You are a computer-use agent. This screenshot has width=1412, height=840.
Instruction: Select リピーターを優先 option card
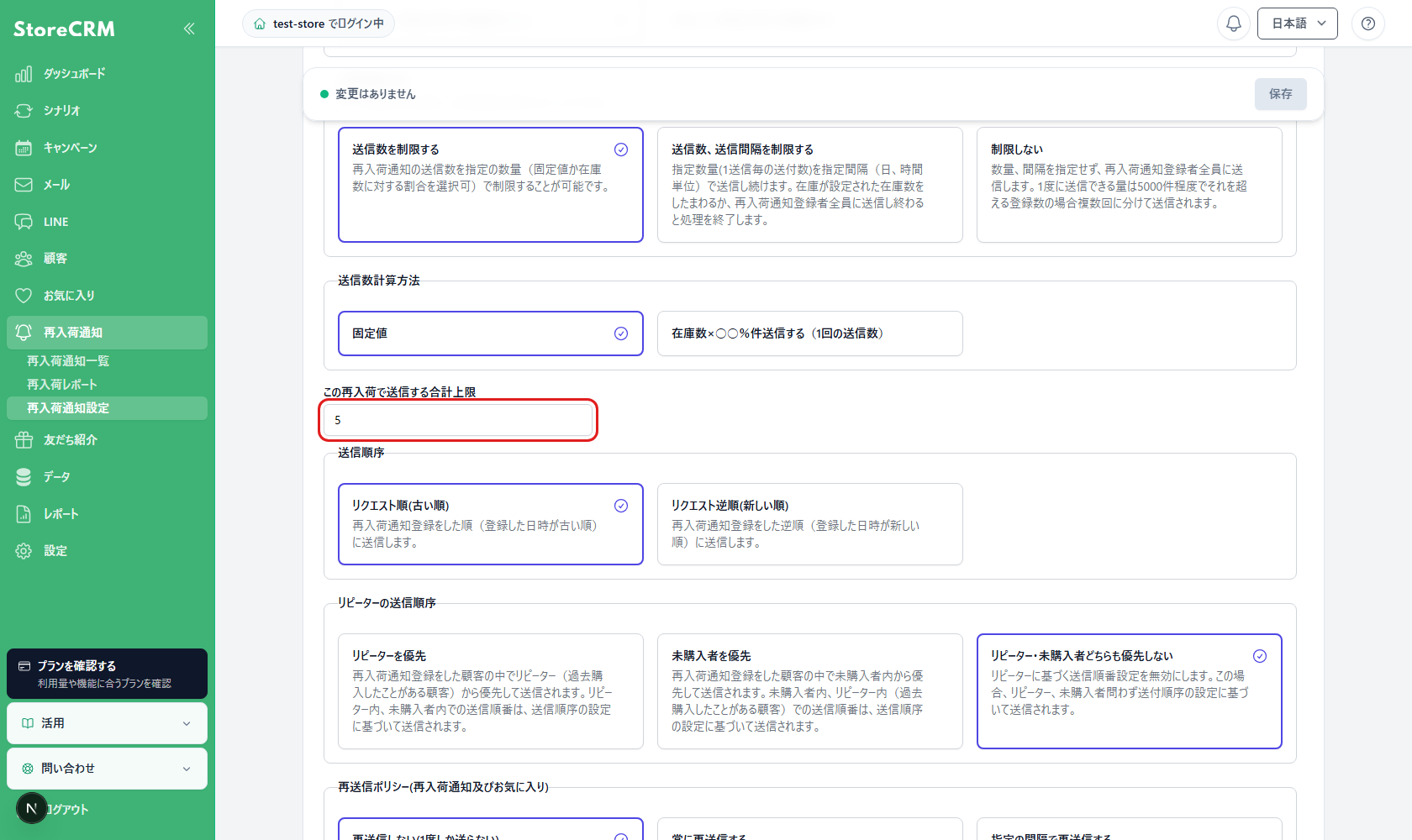point(491,691)
